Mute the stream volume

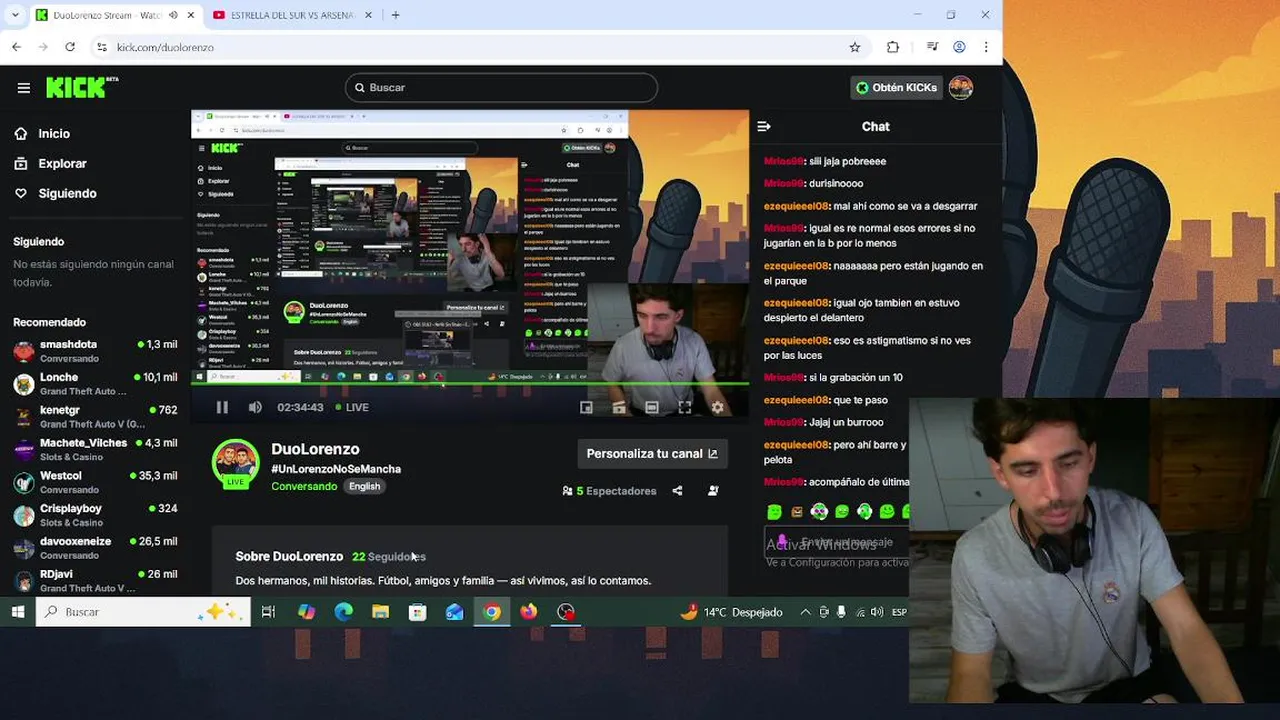(255, 407)
